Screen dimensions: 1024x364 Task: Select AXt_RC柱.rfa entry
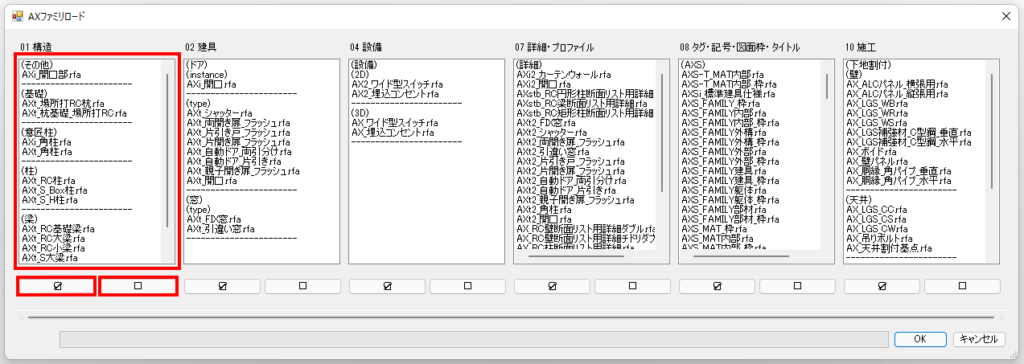[x=48, y=180]
